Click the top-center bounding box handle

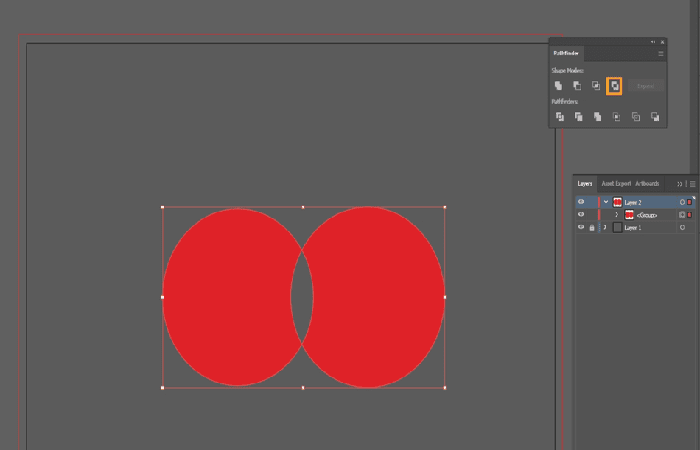tap(303, 207)
